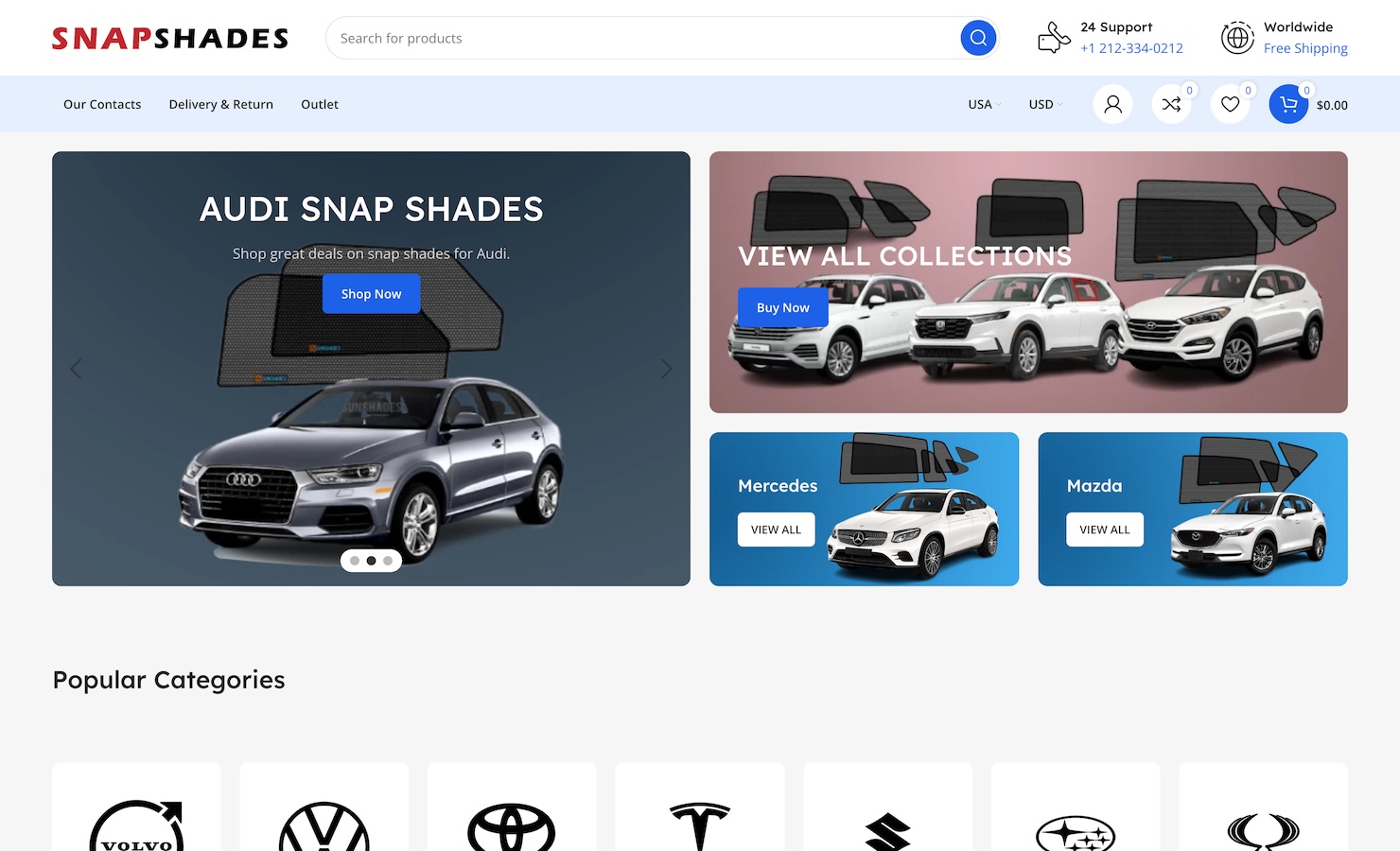Viewport: 1400px width, 851px height.
Task: Open the wishlist heart icon
Action: 1230,104
